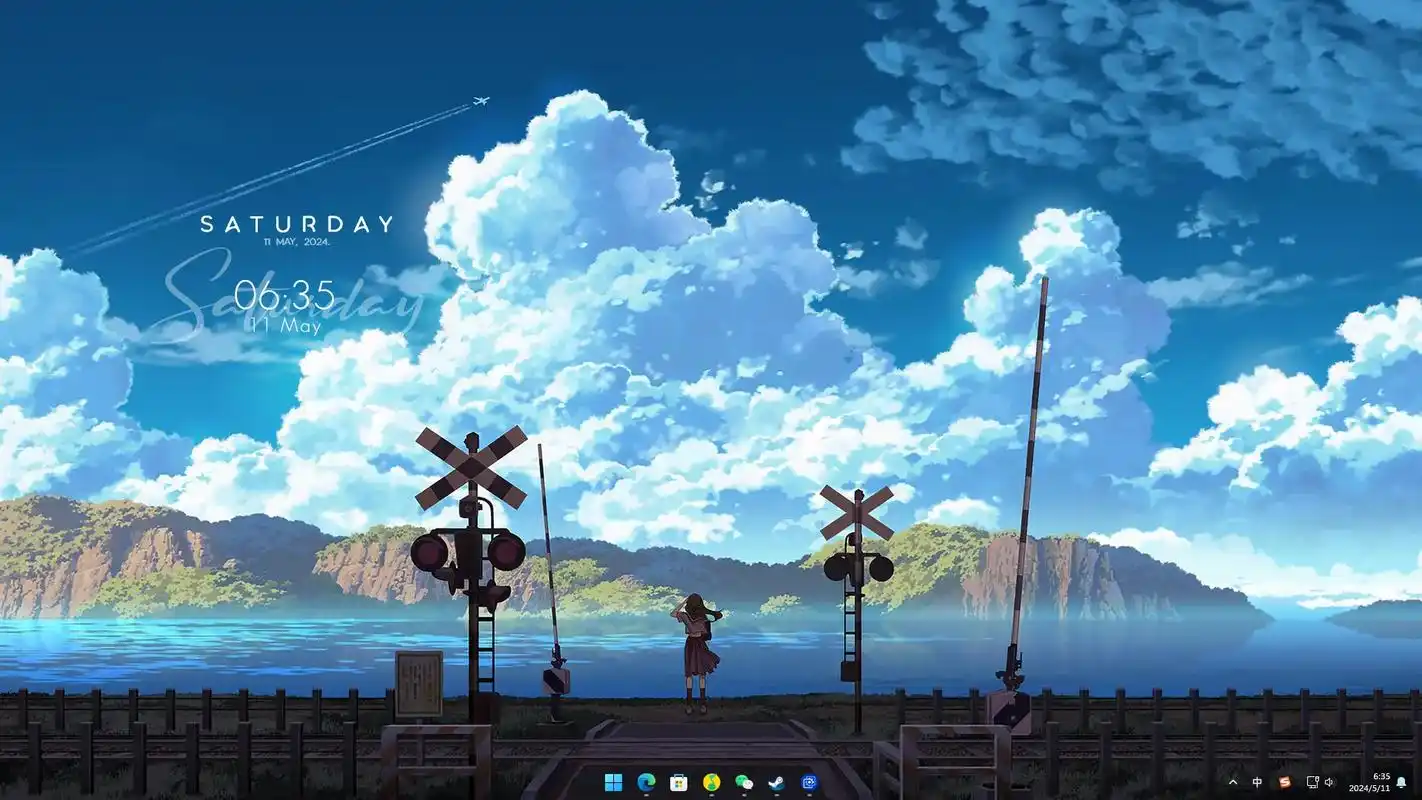The width and height of the screenshot is (1422, 800).
Task: Click the speaker volume icon in tray
Action: pyautogui.click(x=1329, y=782)
